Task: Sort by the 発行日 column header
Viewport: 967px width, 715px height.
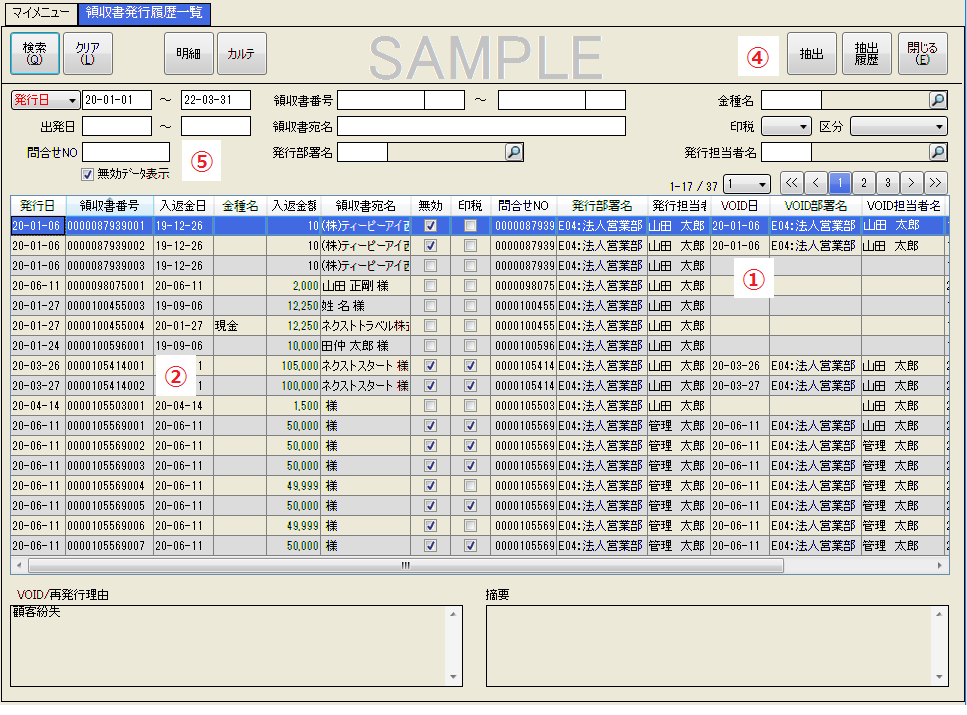Action: pyautogui.click(x=38, y=206)
